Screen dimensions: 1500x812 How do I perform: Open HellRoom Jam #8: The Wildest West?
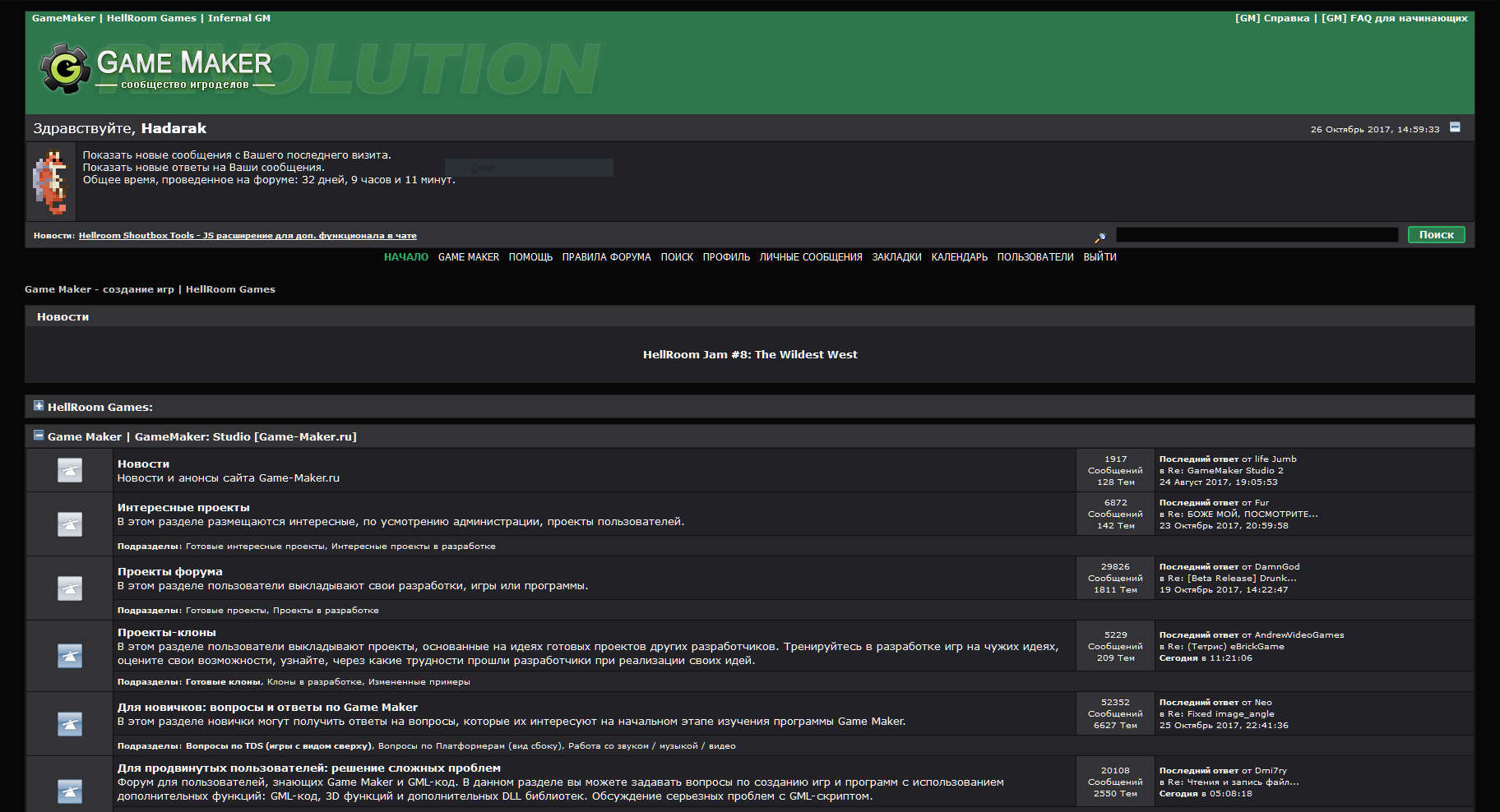point(750,355)
